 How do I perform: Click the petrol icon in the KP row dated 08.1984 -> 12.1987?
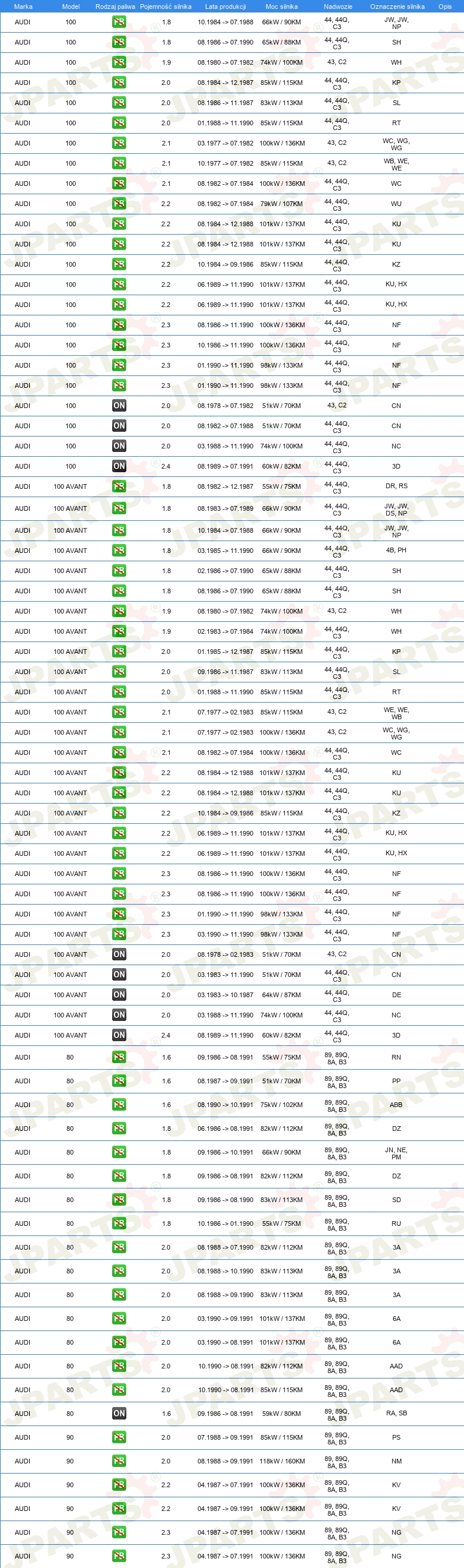point(119,82)
